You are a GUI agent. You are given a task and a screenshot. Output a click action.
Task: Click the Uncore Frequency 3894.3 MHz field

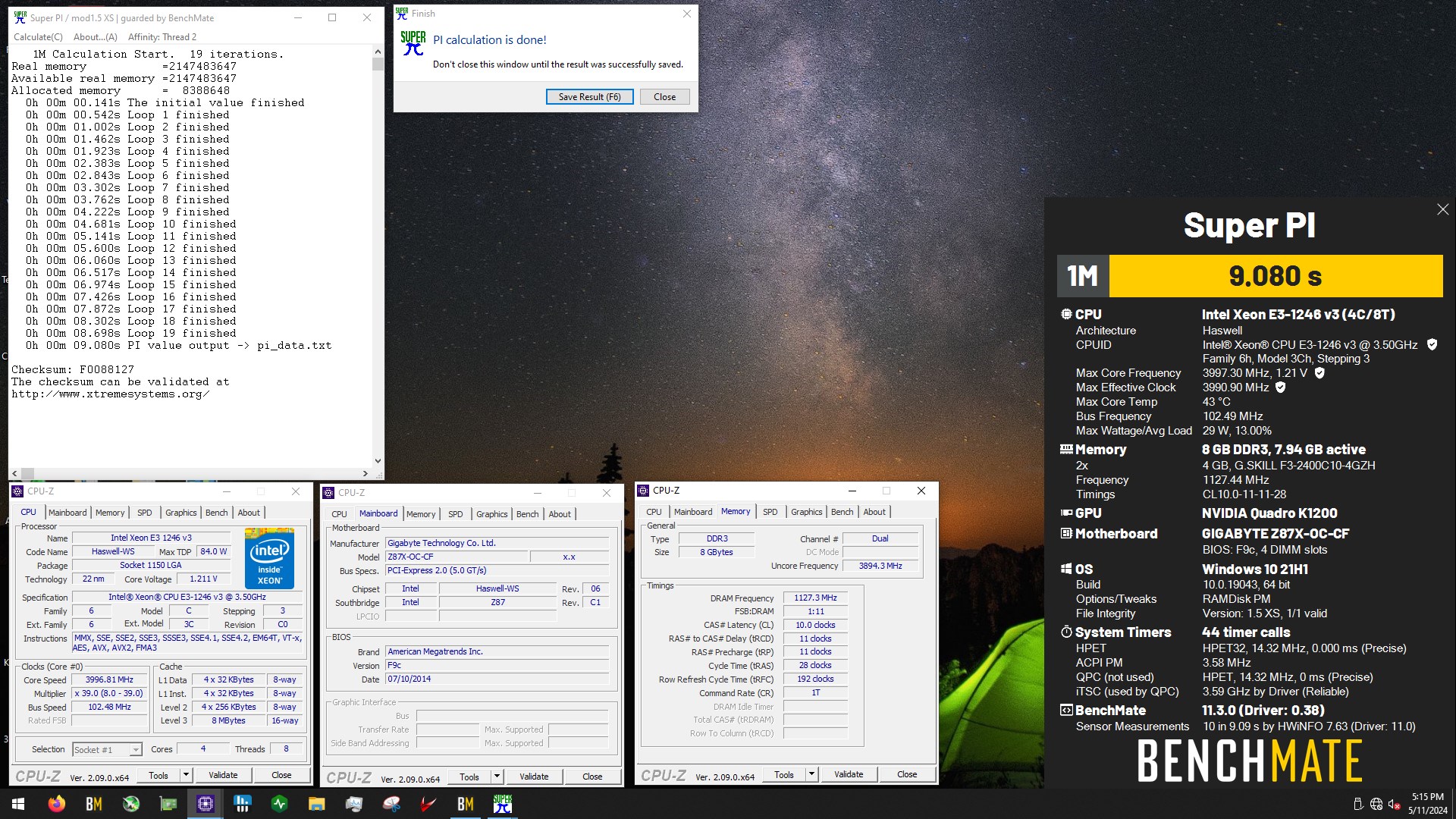coord(880,566)
